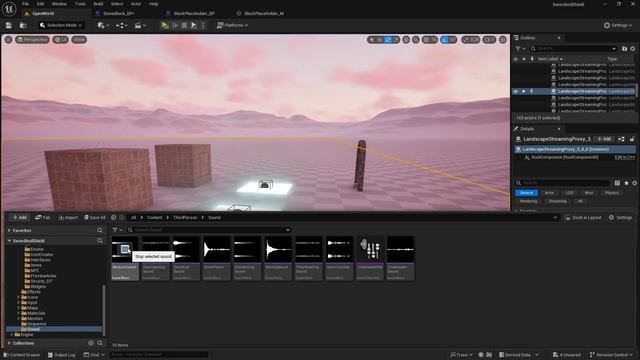
Task: Open the Details property matrix grid icon
Action: (617, 183)
